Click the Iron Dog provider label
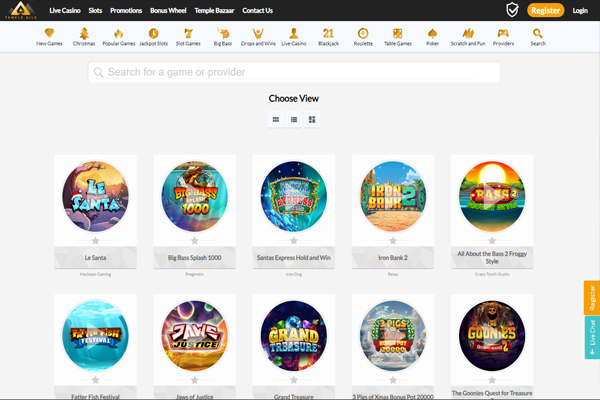This screenshot has width=600, height=400. click(293, 274)
